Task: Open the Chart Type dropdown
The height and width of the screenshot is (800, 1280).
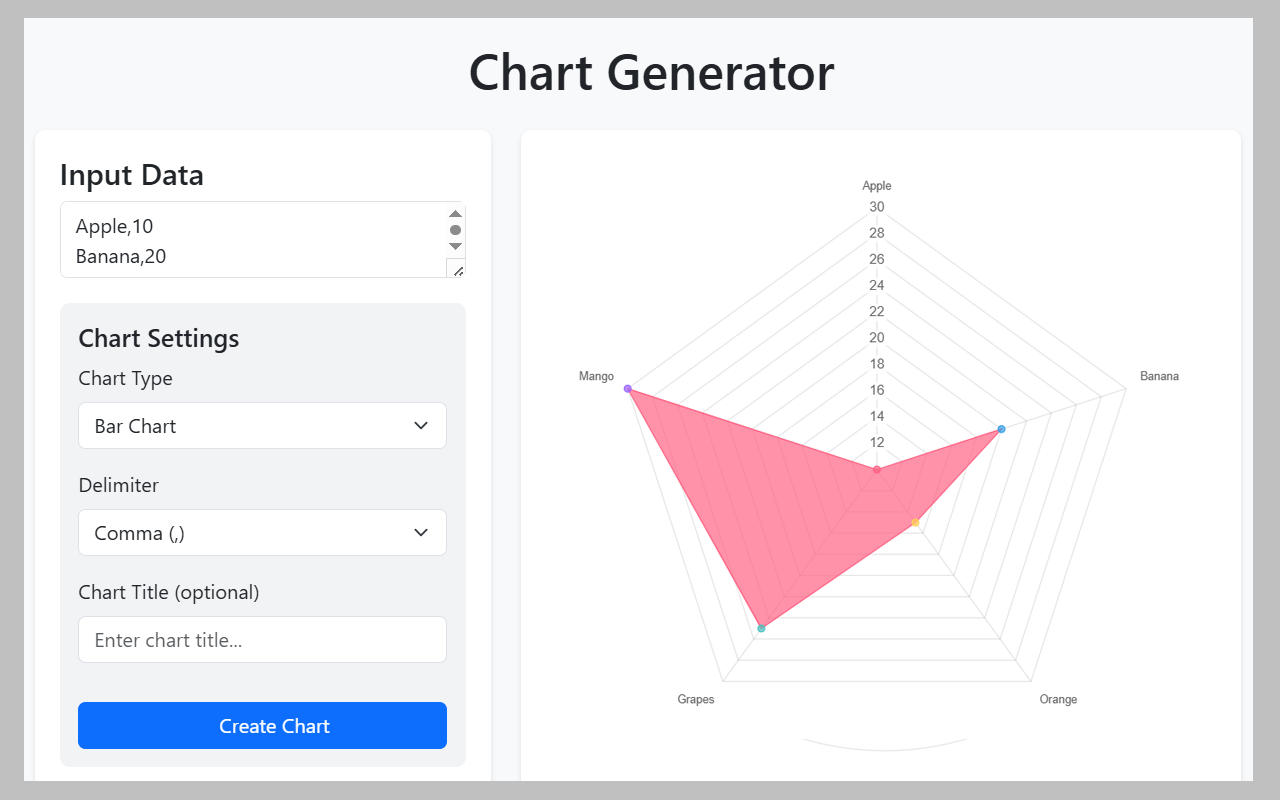Action: pyautogui.click(x=262, y=426)
